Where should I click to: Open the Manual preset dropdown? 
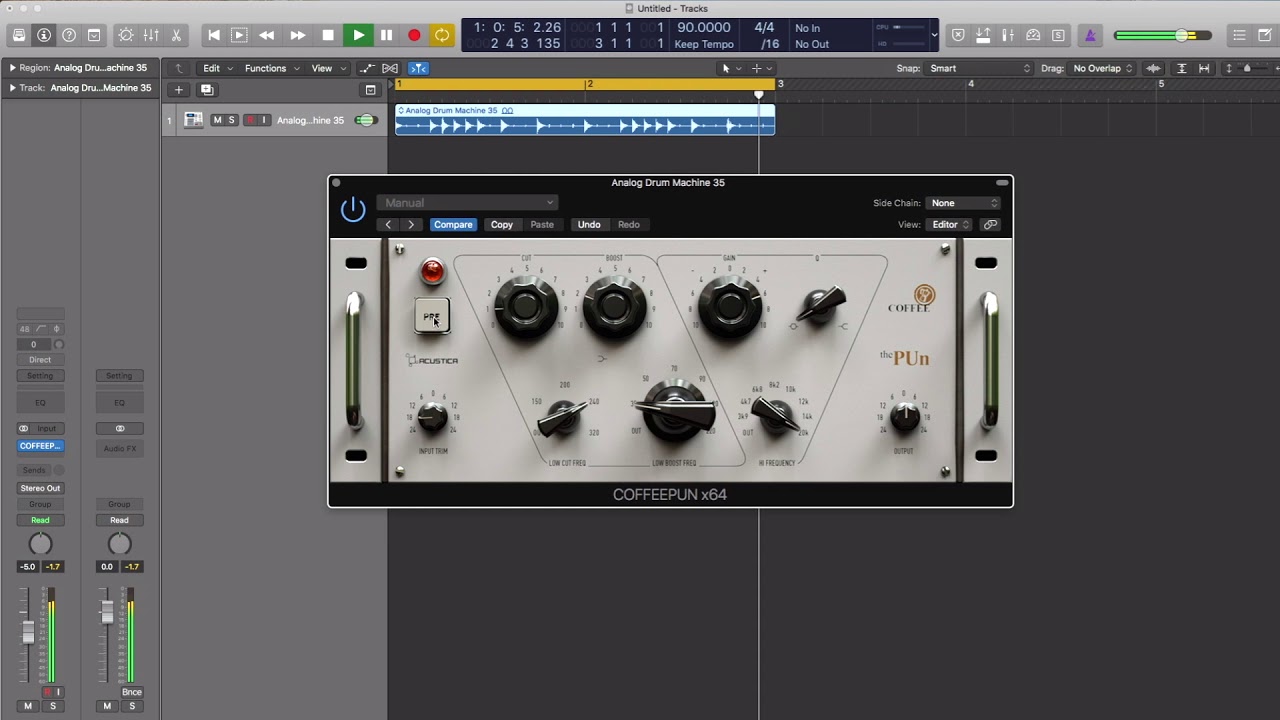467,203
